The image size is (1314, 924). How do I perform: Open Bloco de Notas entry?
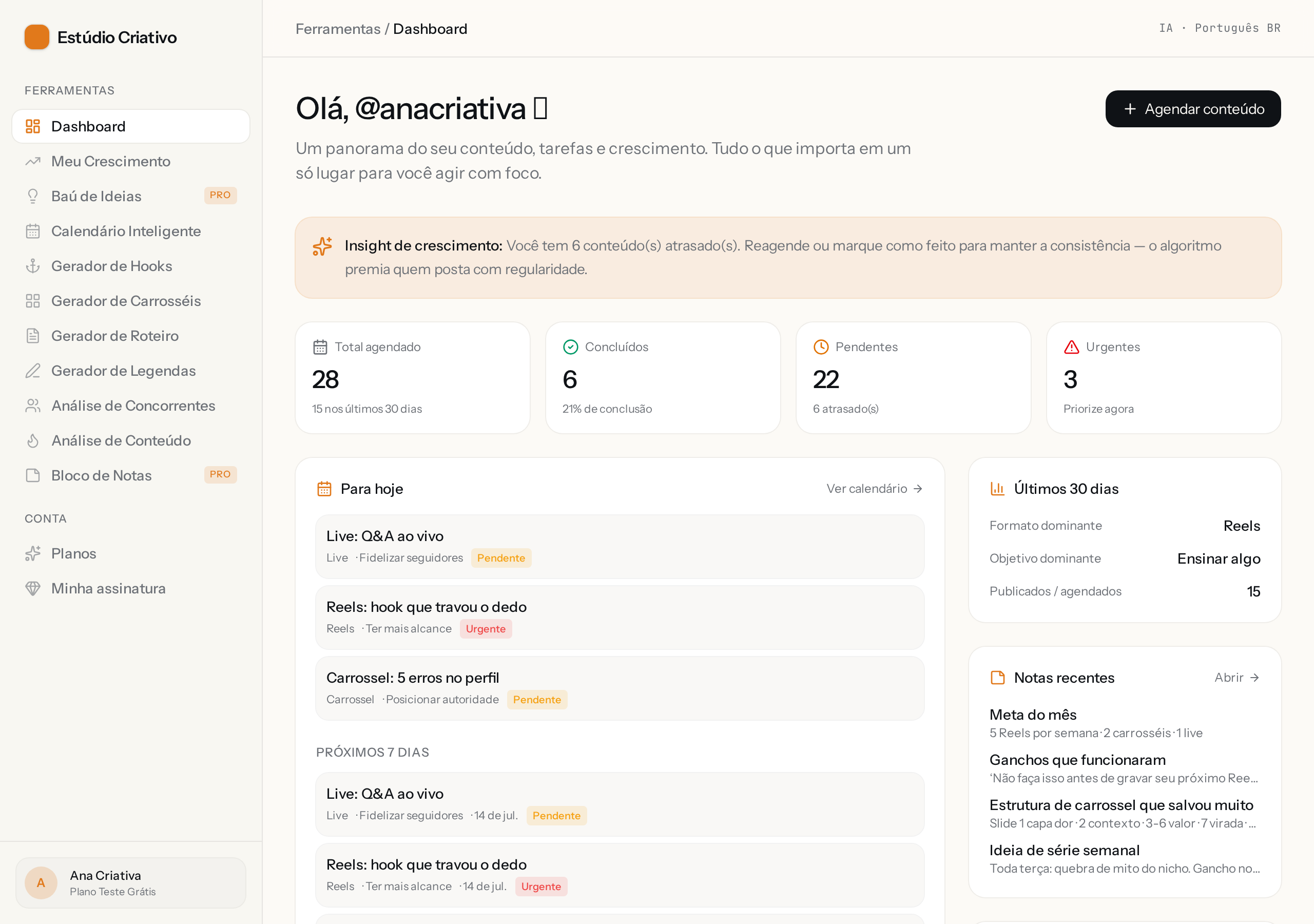pos(131,476)
